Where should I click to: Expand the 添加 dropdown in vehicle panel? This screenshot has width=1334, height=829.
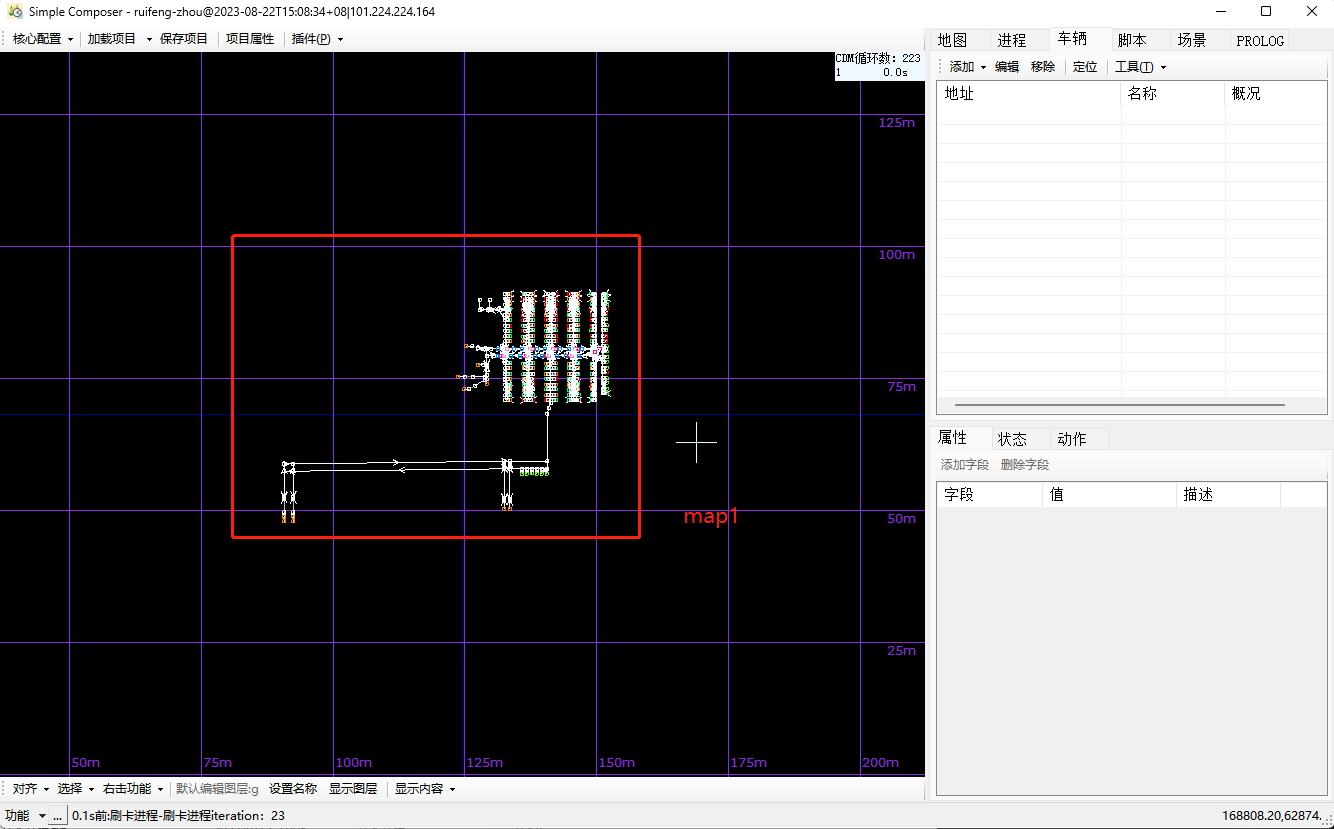click(967, 67)
